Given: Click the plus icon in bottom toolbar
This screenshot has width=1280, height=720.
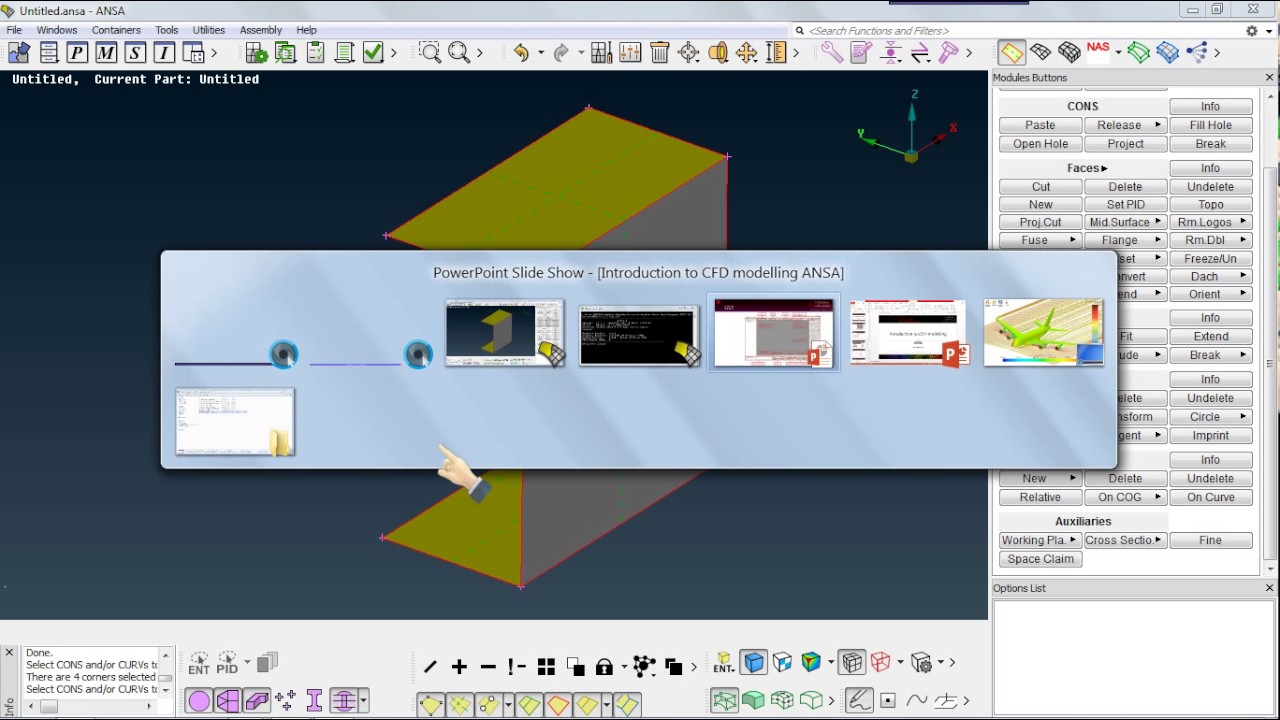Looking at the screenshot, I should pos(459,667).
